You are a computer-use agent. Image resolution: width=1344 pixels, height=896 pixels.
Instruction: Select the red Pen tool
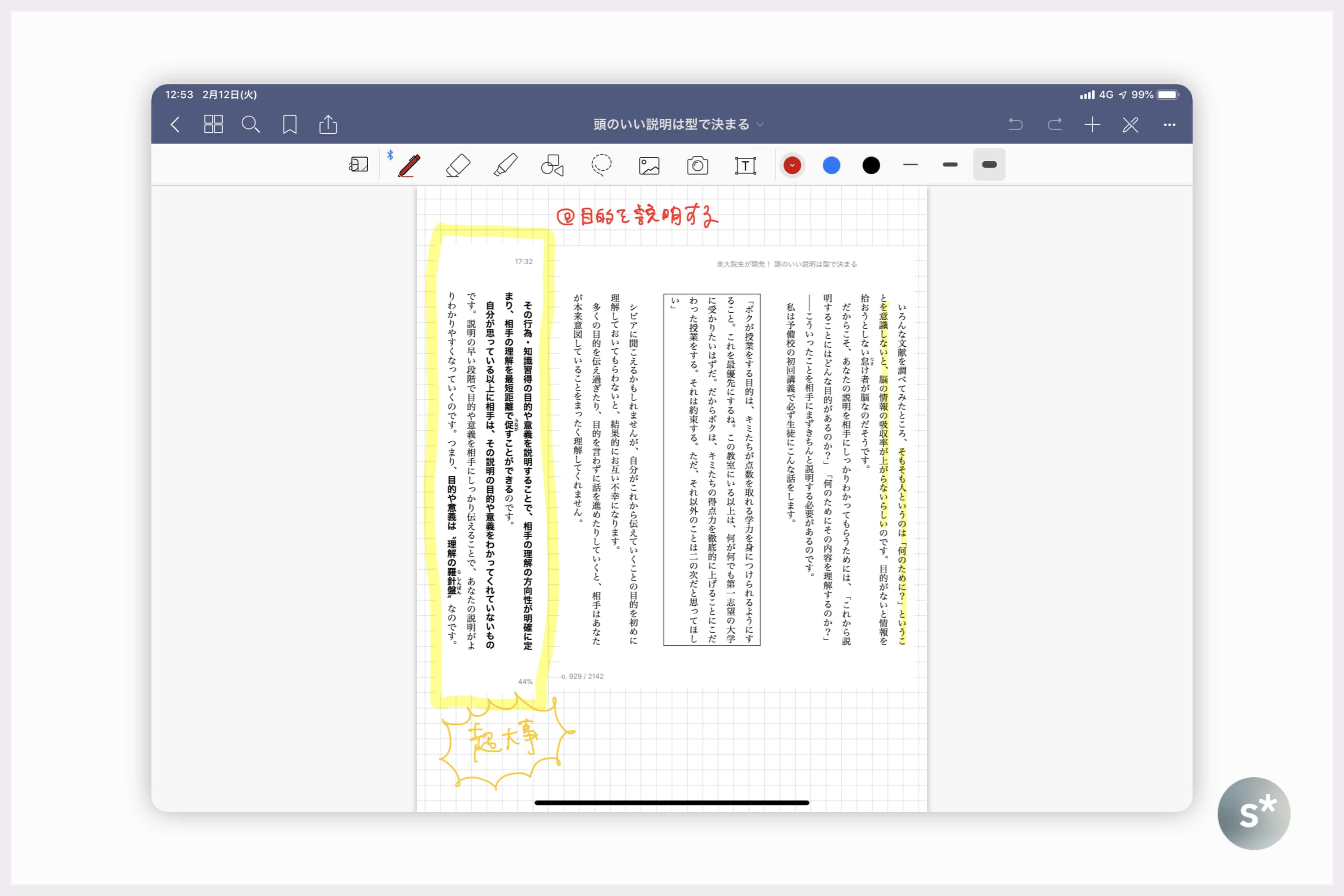tap(409, 165)
